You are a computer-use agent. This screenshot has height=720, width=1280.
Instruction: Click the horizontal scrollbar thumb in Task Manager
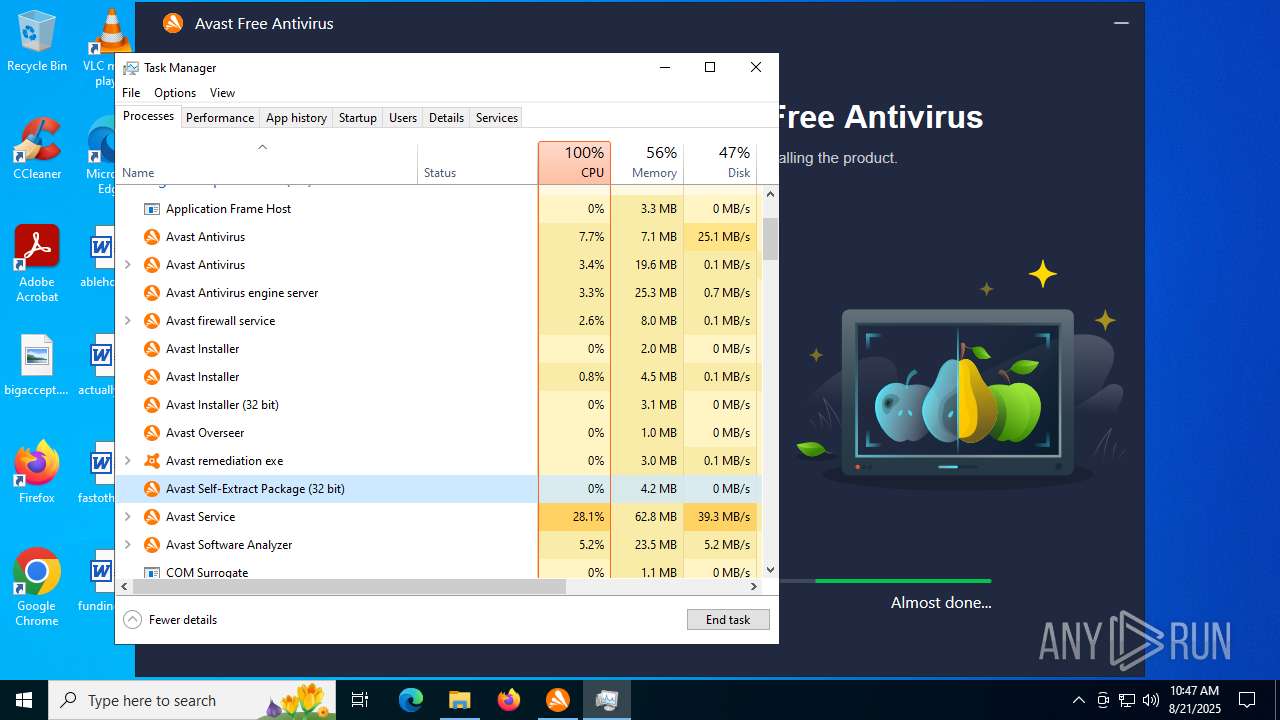coord(349,587)
